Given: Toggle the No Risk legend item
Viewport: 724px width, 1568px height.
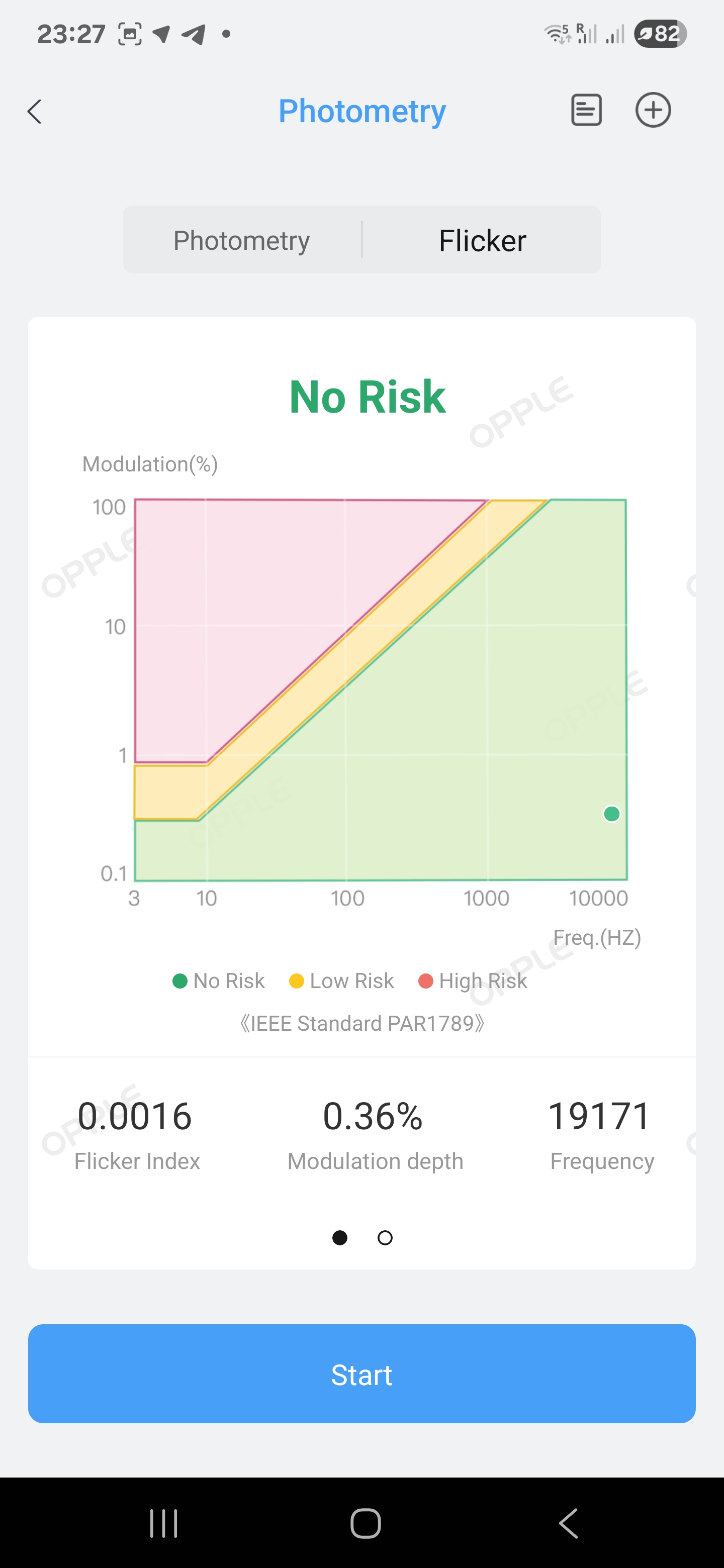Looking at the screenshot, I should coord(219,981).
